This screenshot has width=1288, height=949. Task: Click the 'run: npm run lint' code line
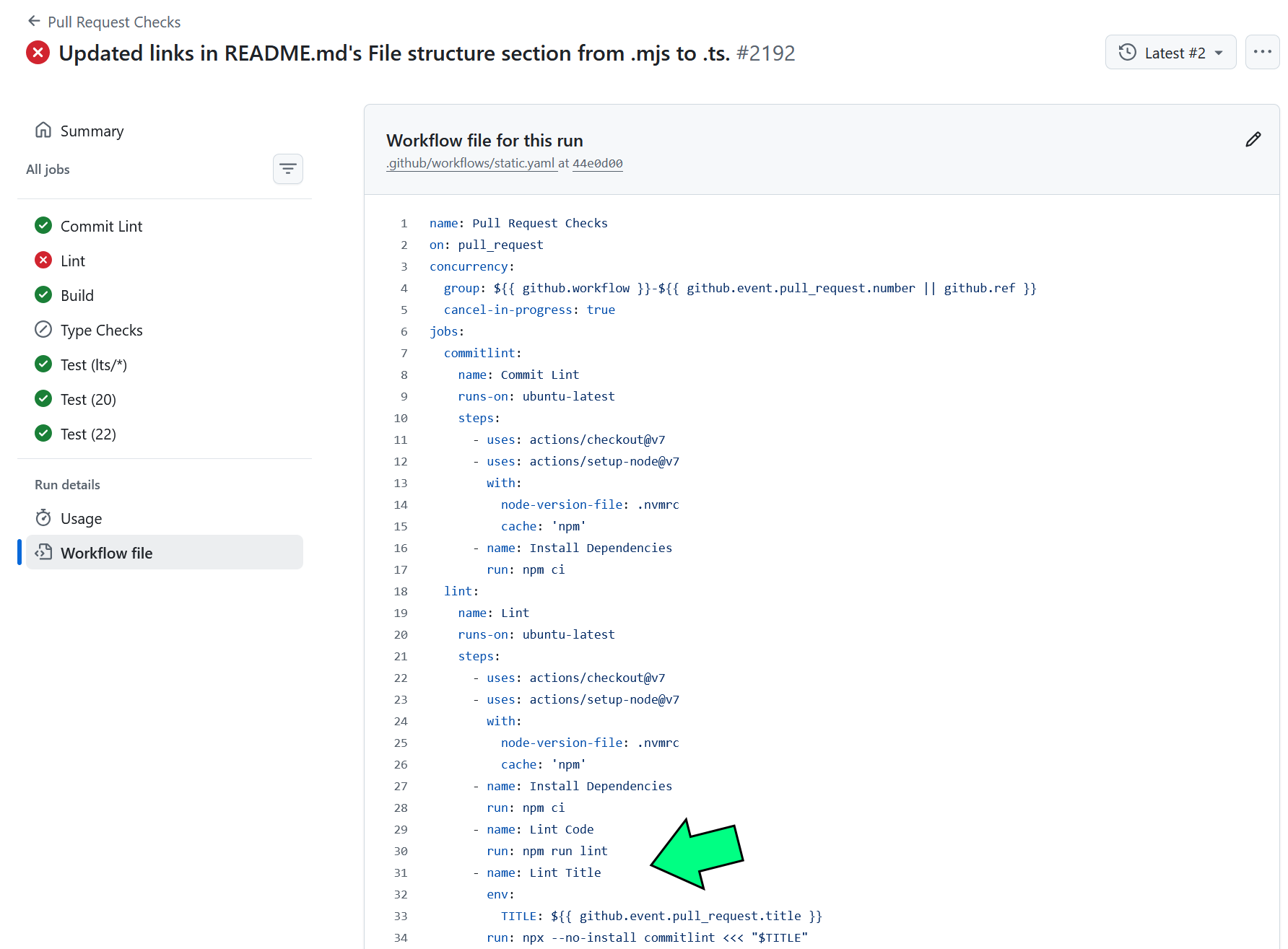[547, 851]
